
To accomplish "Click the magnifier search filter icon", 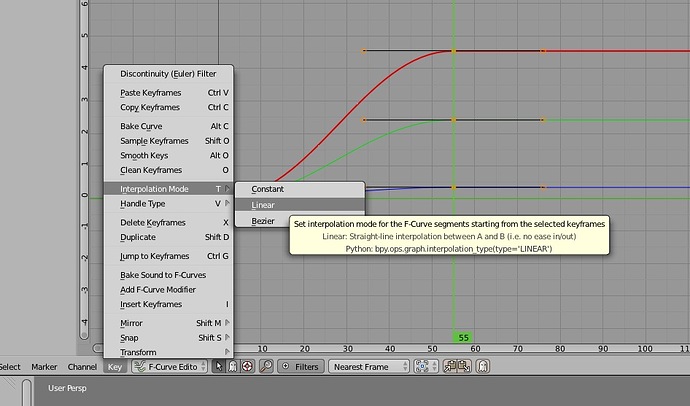I will pos(266,366).
